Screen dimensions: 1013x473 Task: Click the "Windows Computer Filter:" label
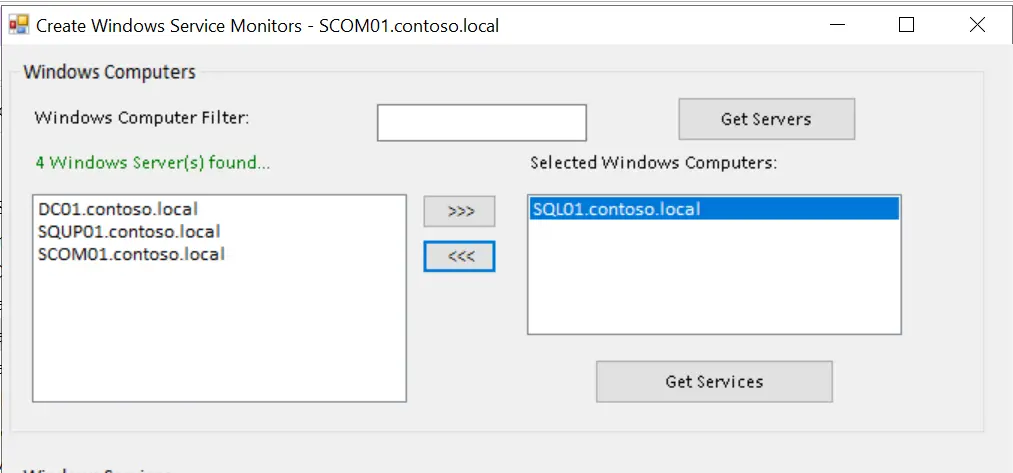[141, 118]
